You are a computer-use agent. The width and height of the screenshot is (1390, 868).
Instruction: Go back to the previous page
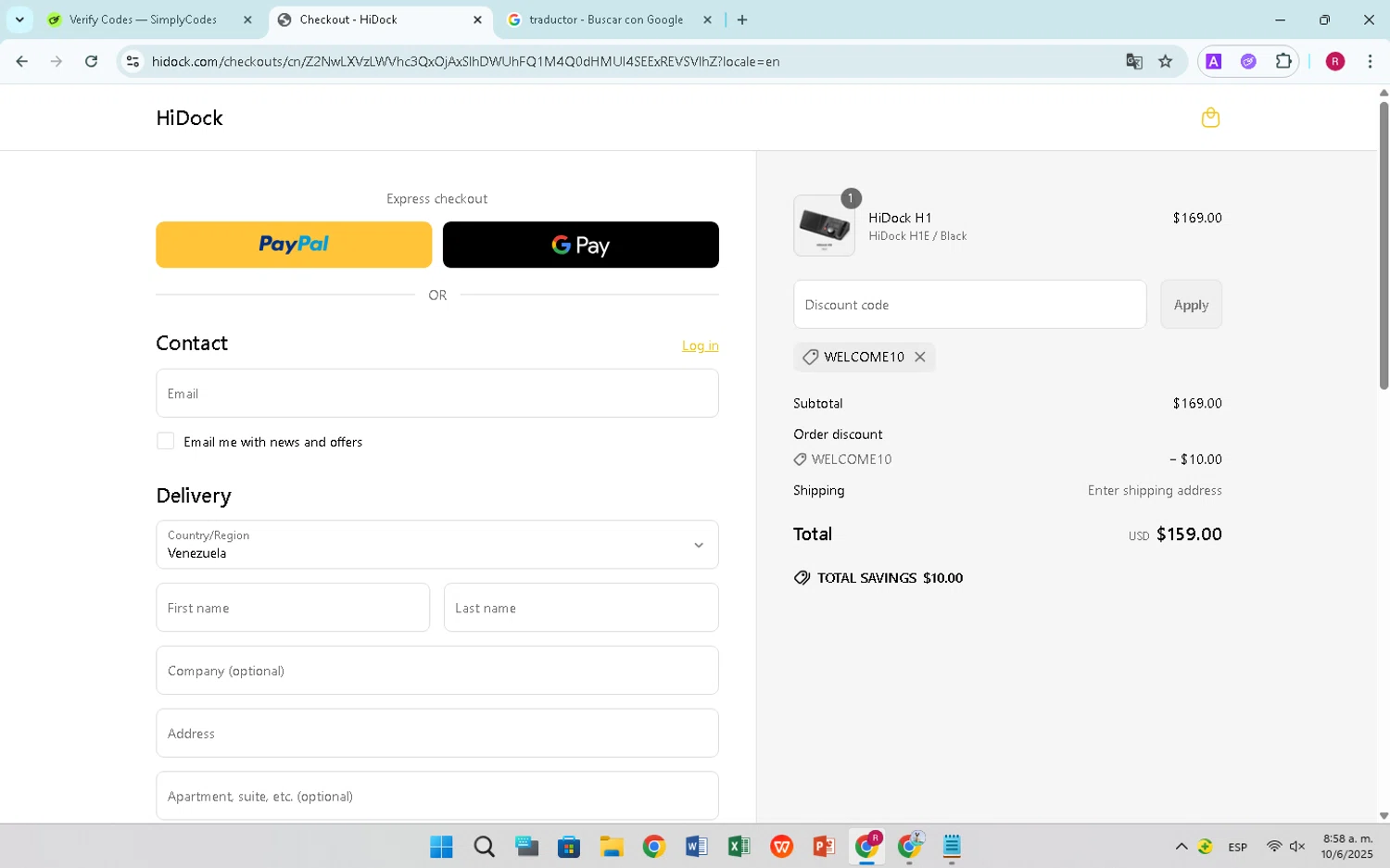[22, 61]
